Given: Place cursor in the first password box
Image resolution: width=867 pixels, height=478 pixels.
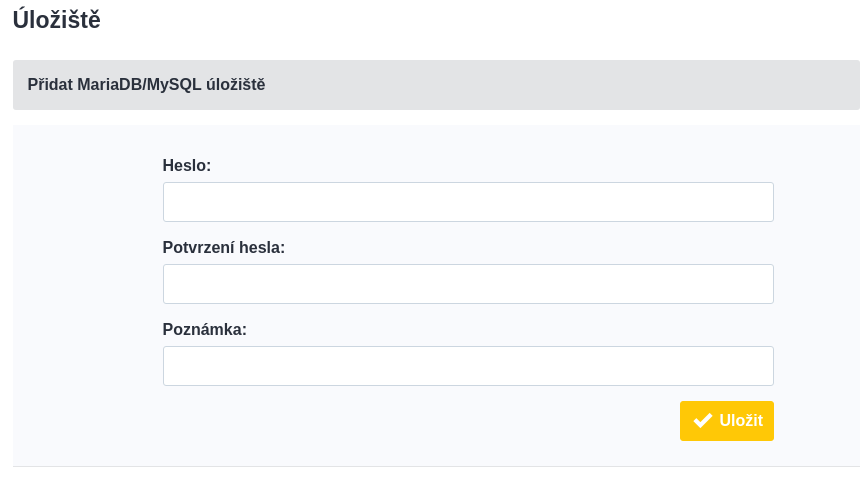Looking at the screenshot, I should click(x=468, y=202).
